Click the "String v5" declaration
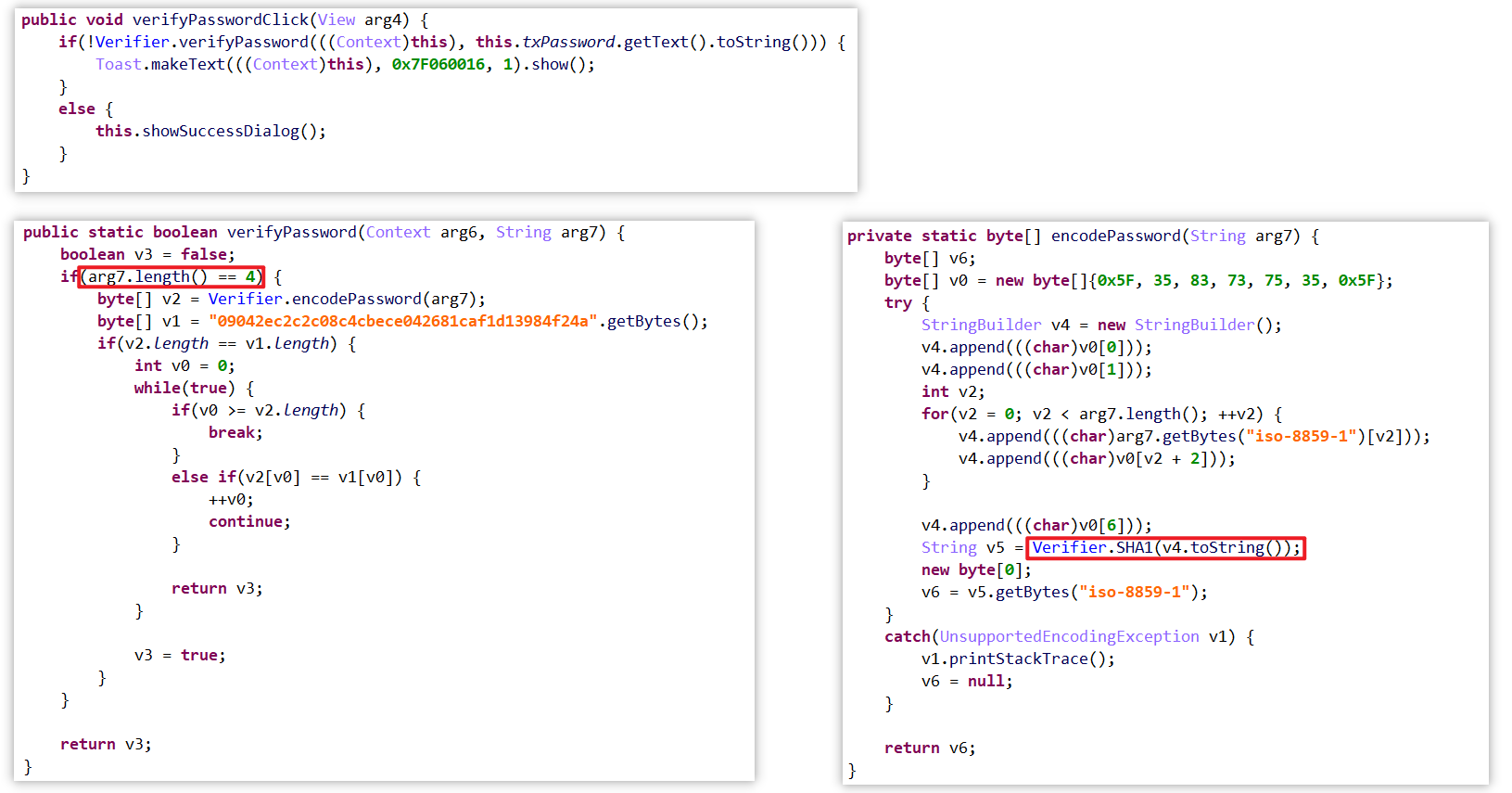This screenshot has height=793, width=1512. pos(963,547)
